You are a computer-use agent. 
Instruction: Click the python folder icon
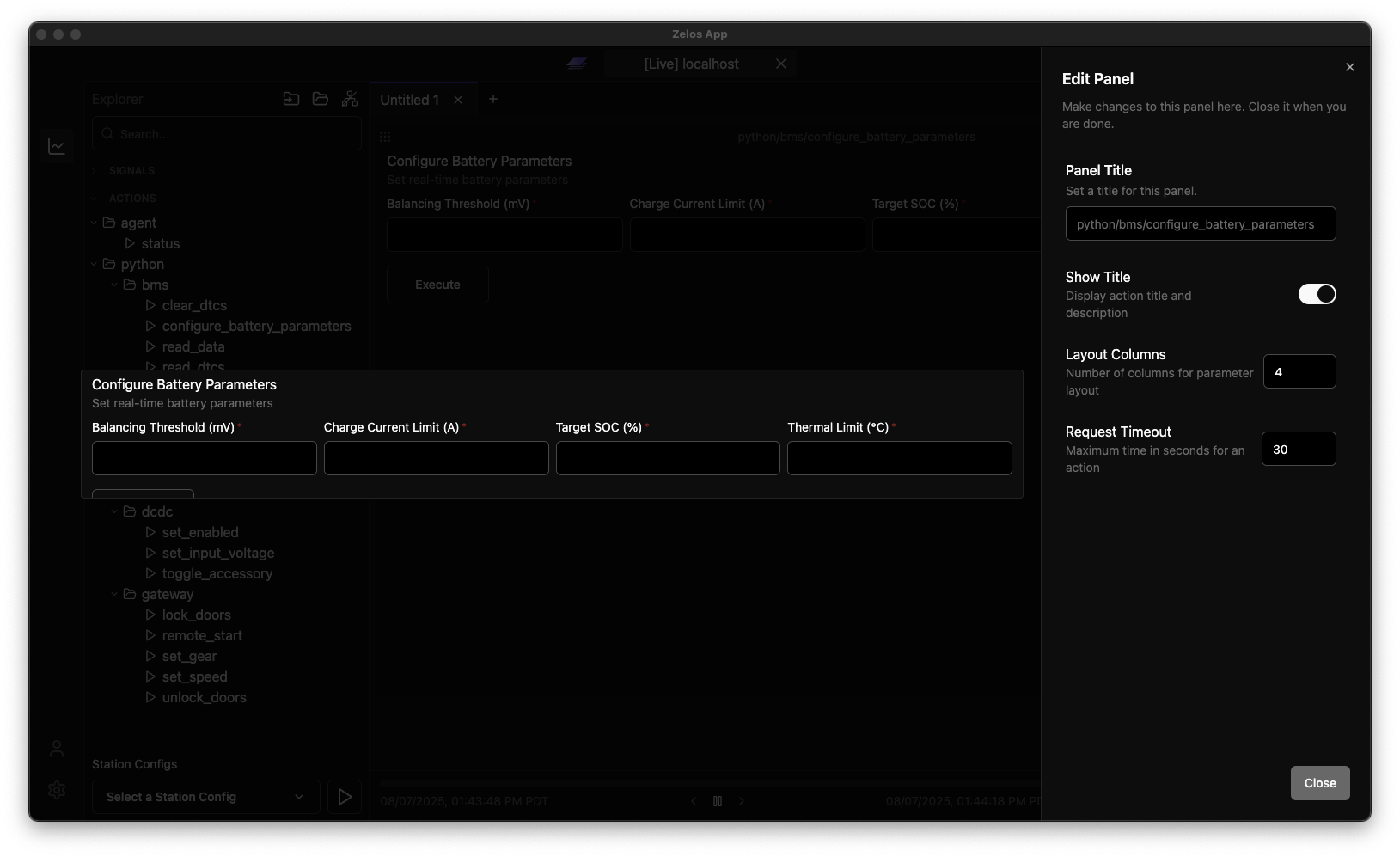tap(109, 264)
